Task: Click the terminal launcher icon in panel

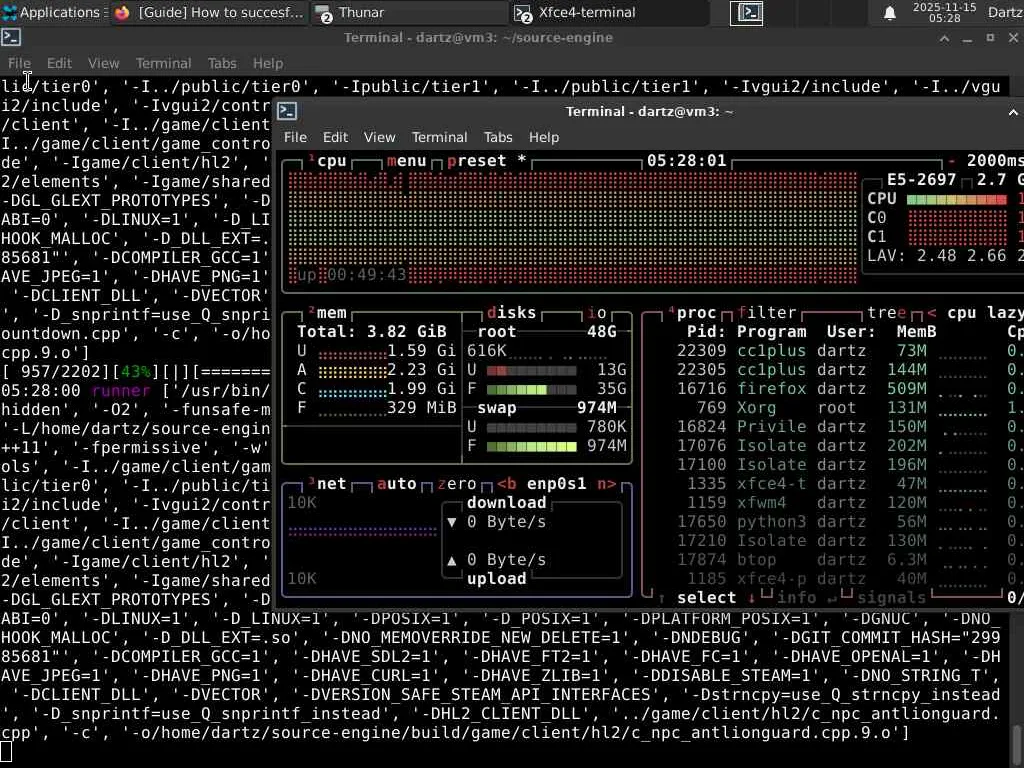Action: (x=746, y=13)
